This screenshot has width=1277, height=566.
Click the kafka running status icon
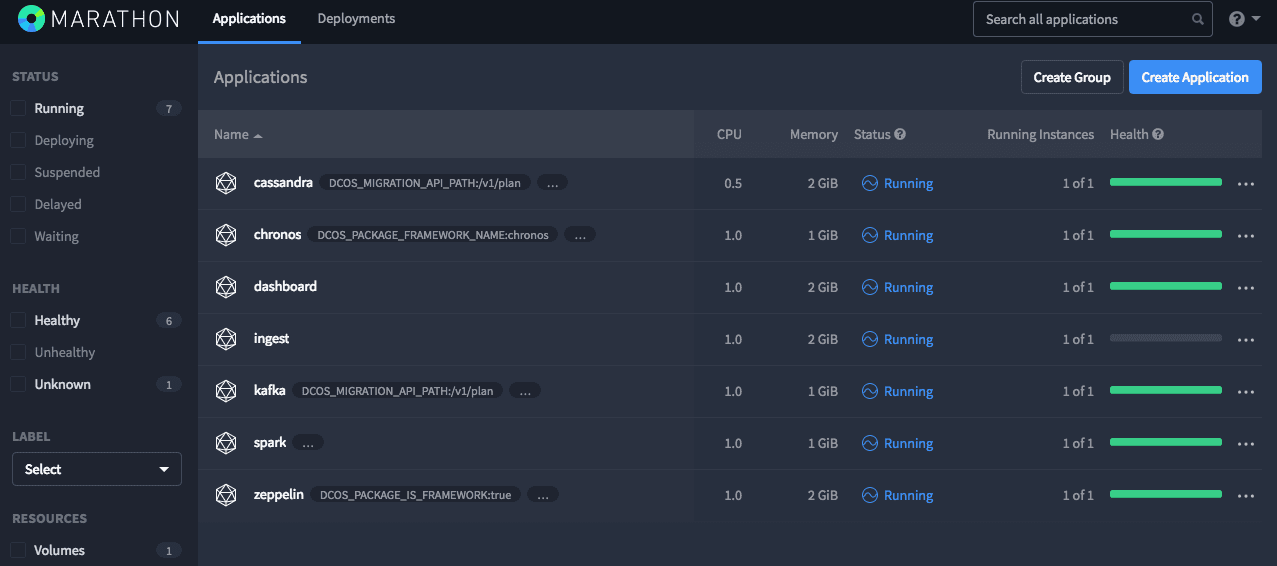[x=870, y=391]
